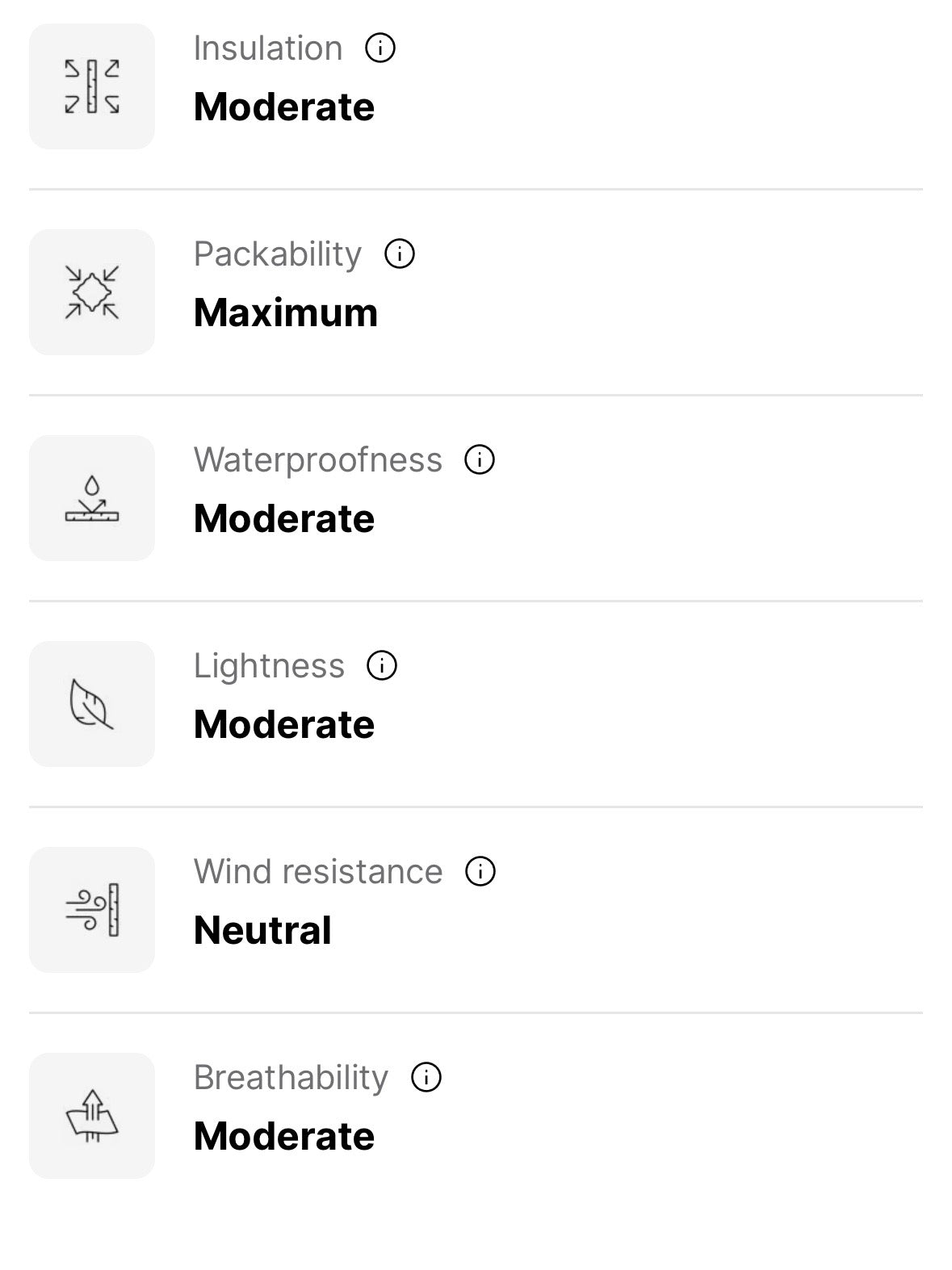The height and width of the screenshot is (1270, 952).
Task: Click the Waterproofness label text
Action: [318, 460]
